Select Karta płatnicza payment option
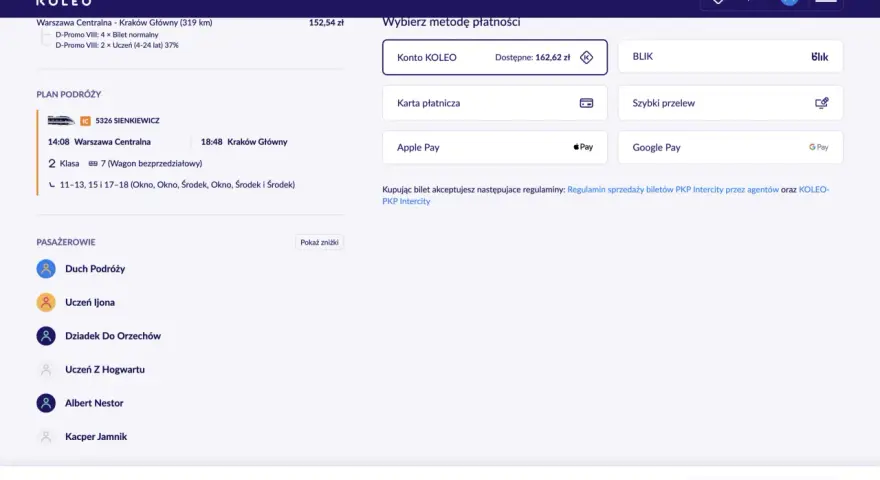This screenshot has width=880, height=480. 494,103
